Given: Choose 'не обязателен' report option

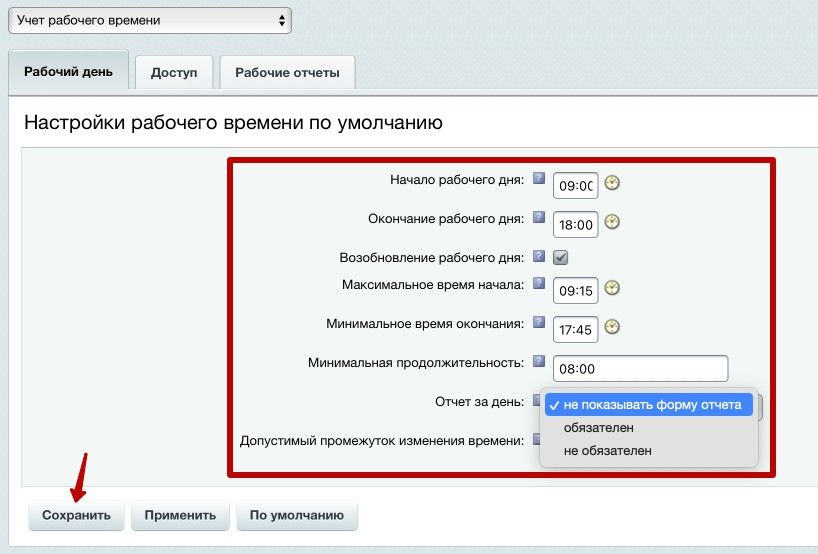Looking at the screenshot, I should pos(607,451).
